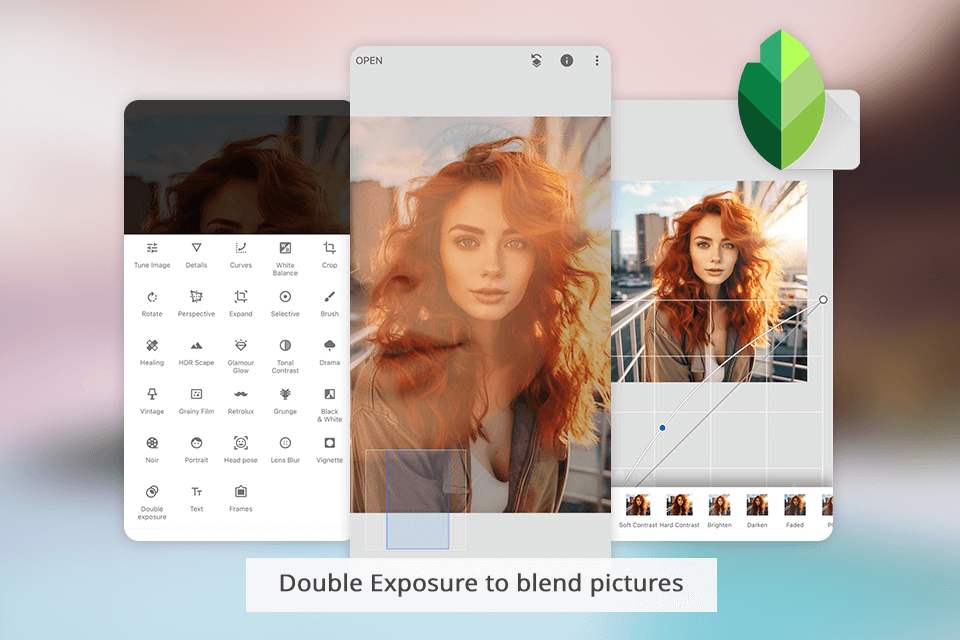This screenshot has width=960, height=640.
Task: Select the Hard Contrast curve preset
Action: coord(680,511)
